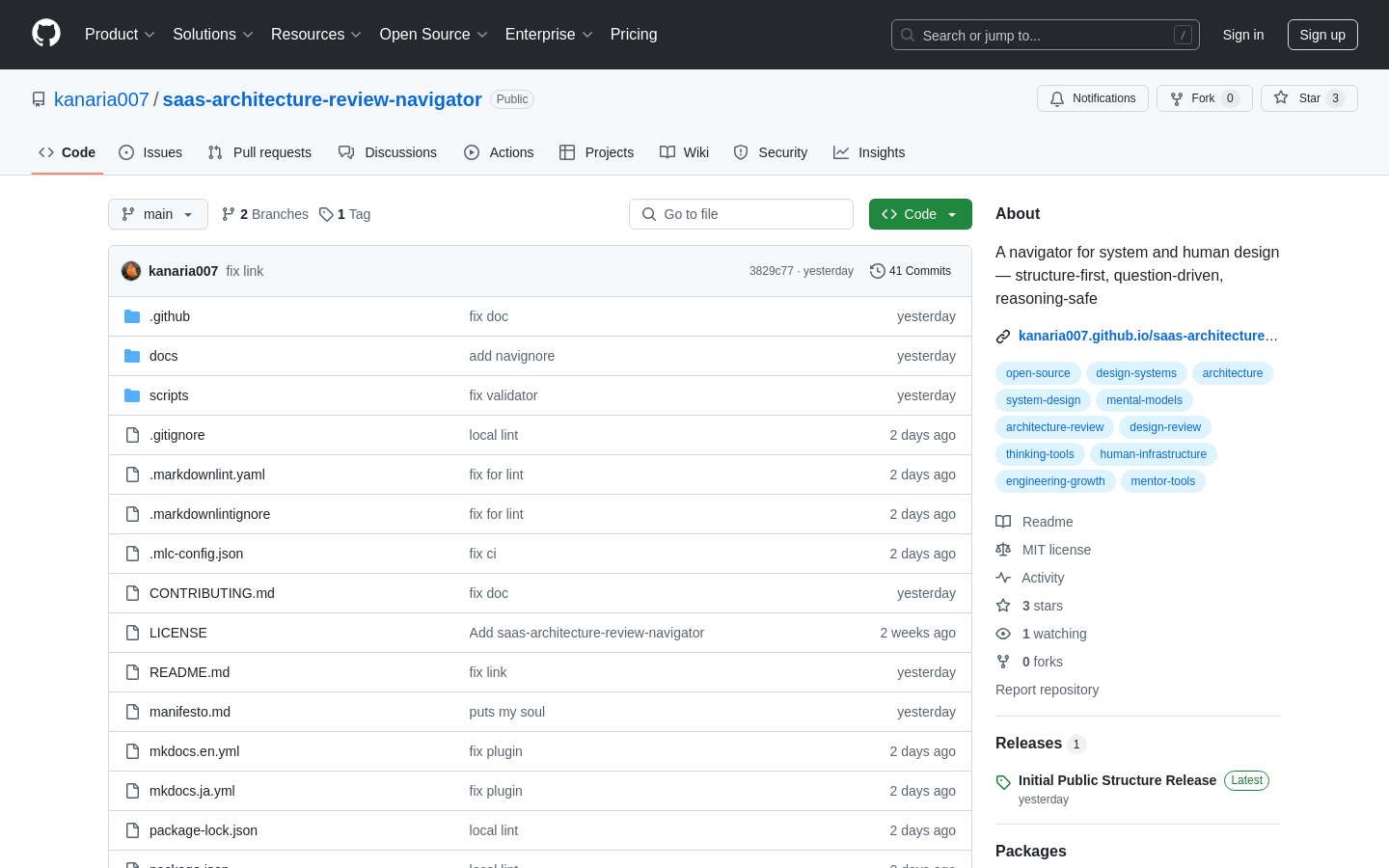The height and width of the screenshot is (868, 1389).
Task: Open the docs folder
Action: pyautogui.click(x=164, y=356)
